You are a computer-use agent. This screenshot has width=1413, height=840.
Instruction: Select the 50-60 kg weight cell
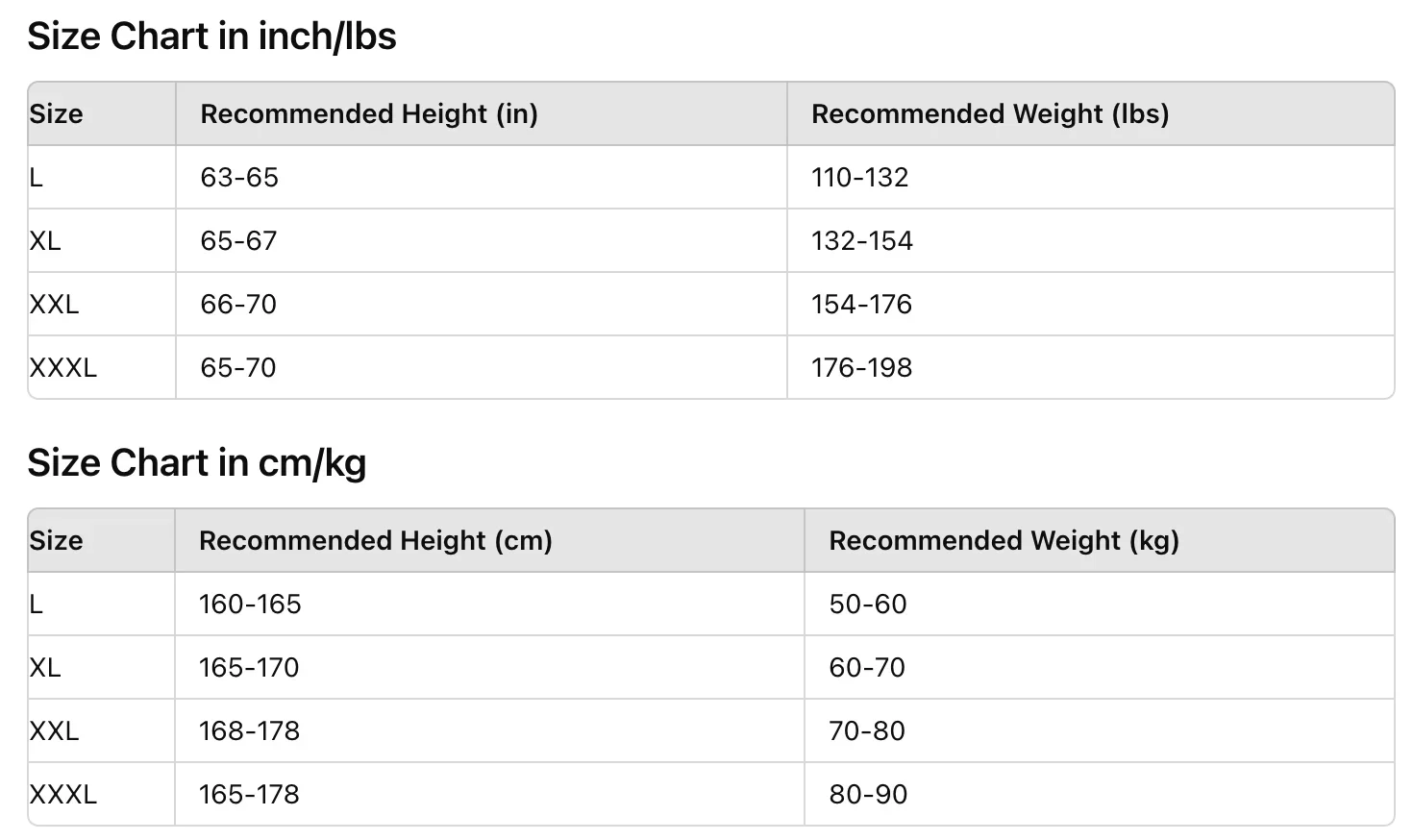pos(868,605)
